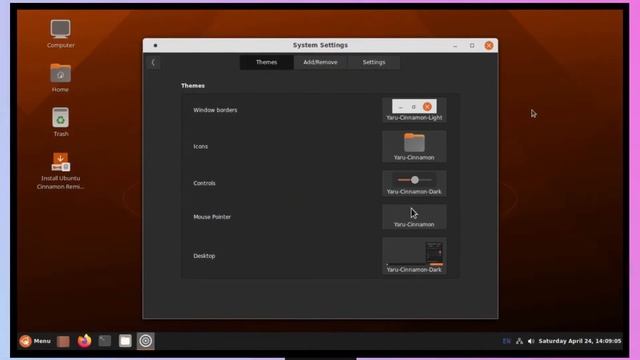Image resolution: width=640 pixels, height=360 pixels.
Task: Minimize the System Settings window
Action: 455,46
